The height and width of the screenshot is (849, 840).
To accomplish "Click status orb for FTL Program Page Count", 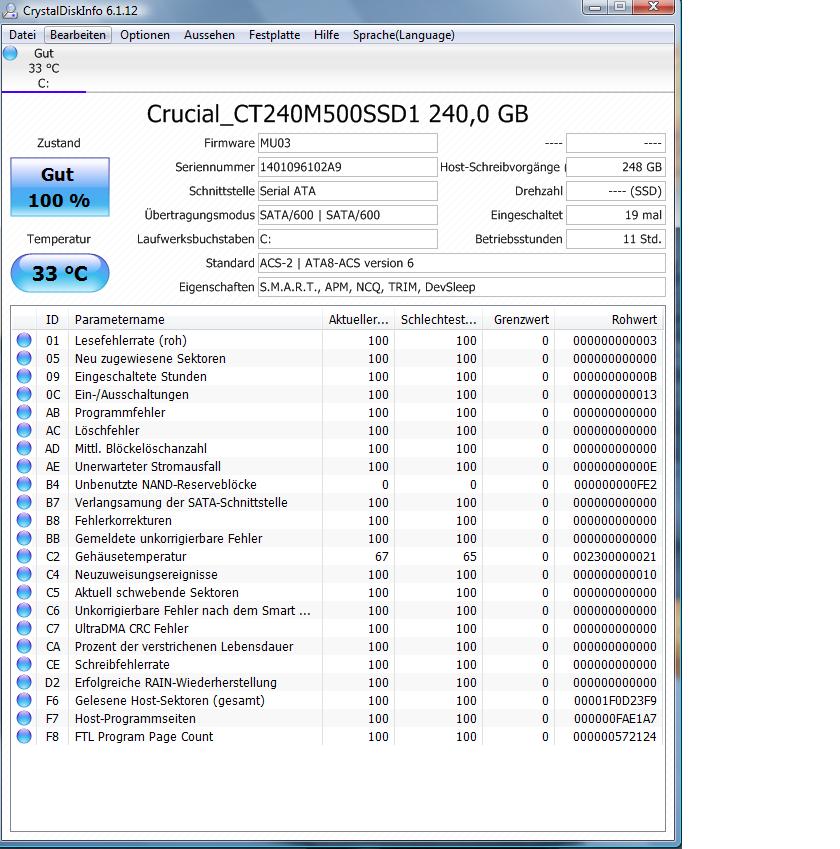I will 24,736.
